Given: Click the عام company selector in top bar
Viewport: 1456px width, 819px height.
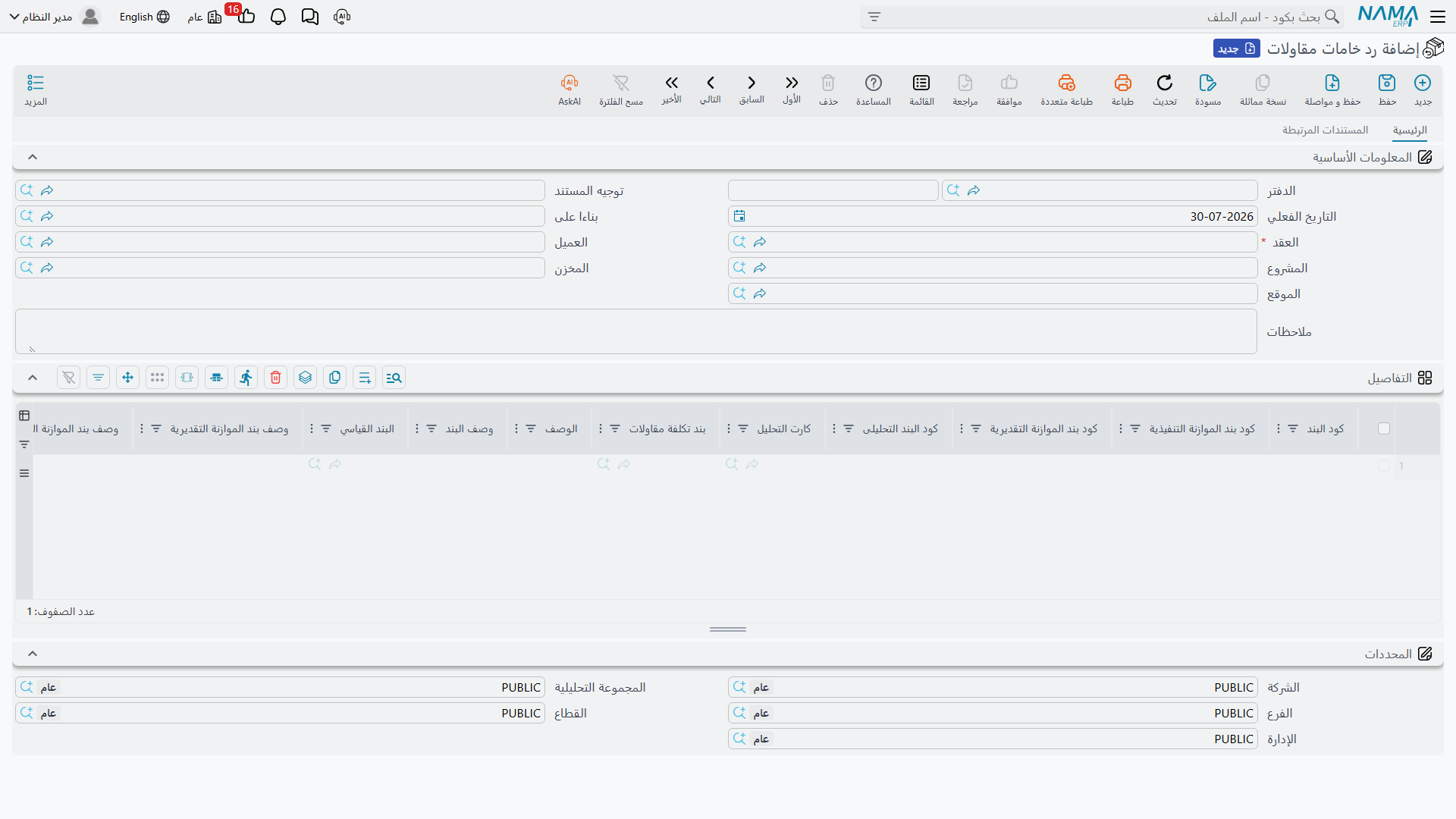Looking at the screenshot, I should point(205,17).
